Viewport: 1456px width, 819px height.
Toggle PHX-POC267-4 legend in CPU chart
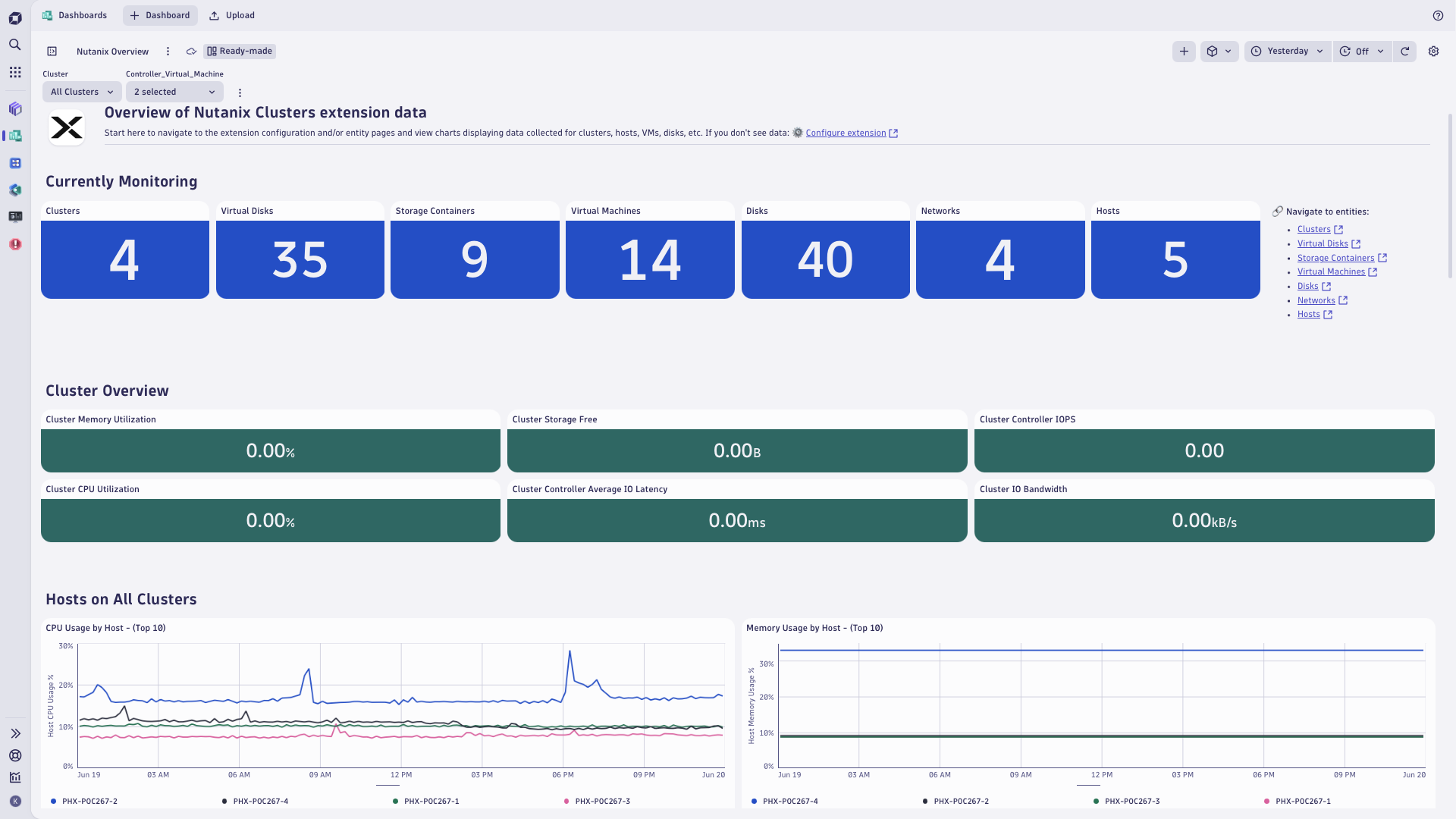coord(255,802)
